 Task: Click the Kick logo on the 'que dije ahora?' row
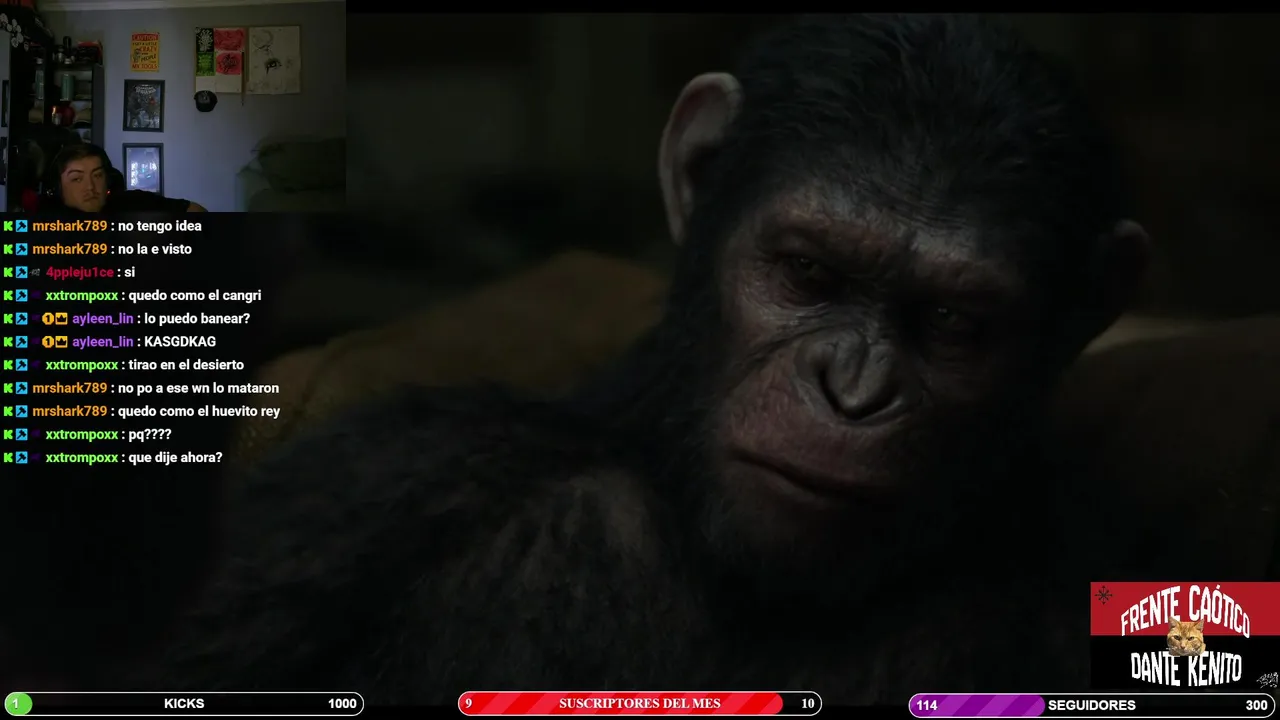tap(8, 457)
